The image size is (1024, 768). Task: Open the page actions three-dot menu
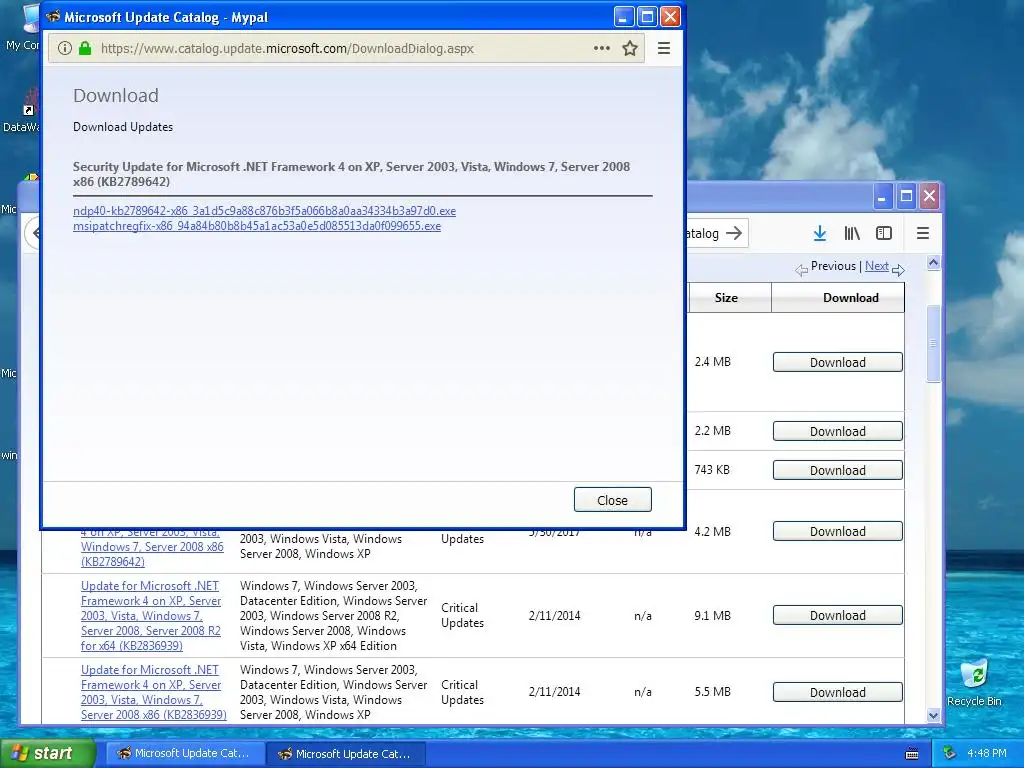[x=601, y=48]
